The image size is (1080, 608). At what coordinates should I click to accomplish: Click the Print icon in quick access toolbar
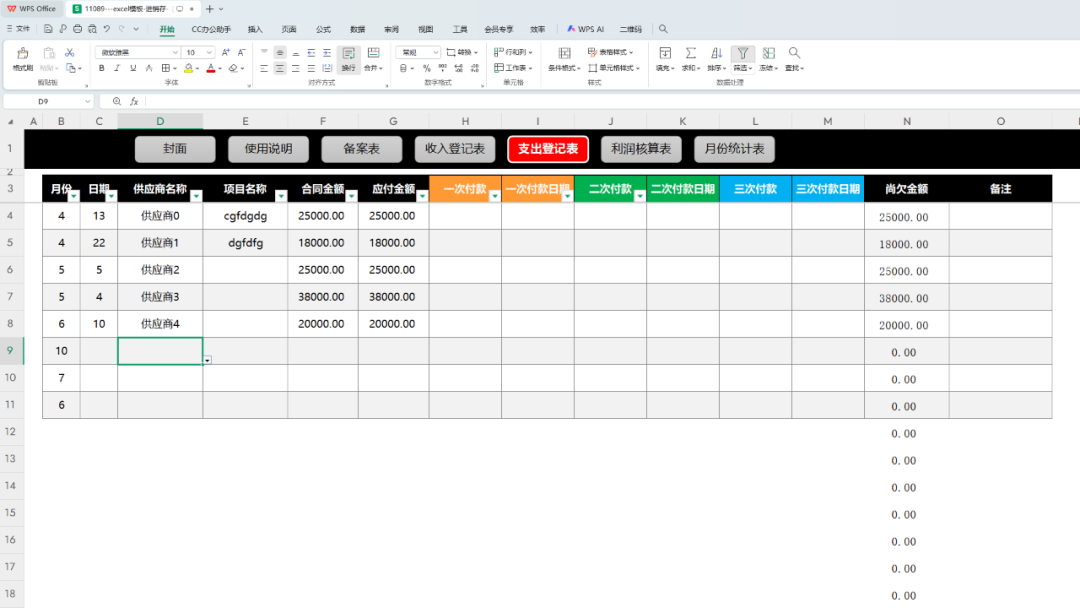pyautogui.click(x=77, y=29)
